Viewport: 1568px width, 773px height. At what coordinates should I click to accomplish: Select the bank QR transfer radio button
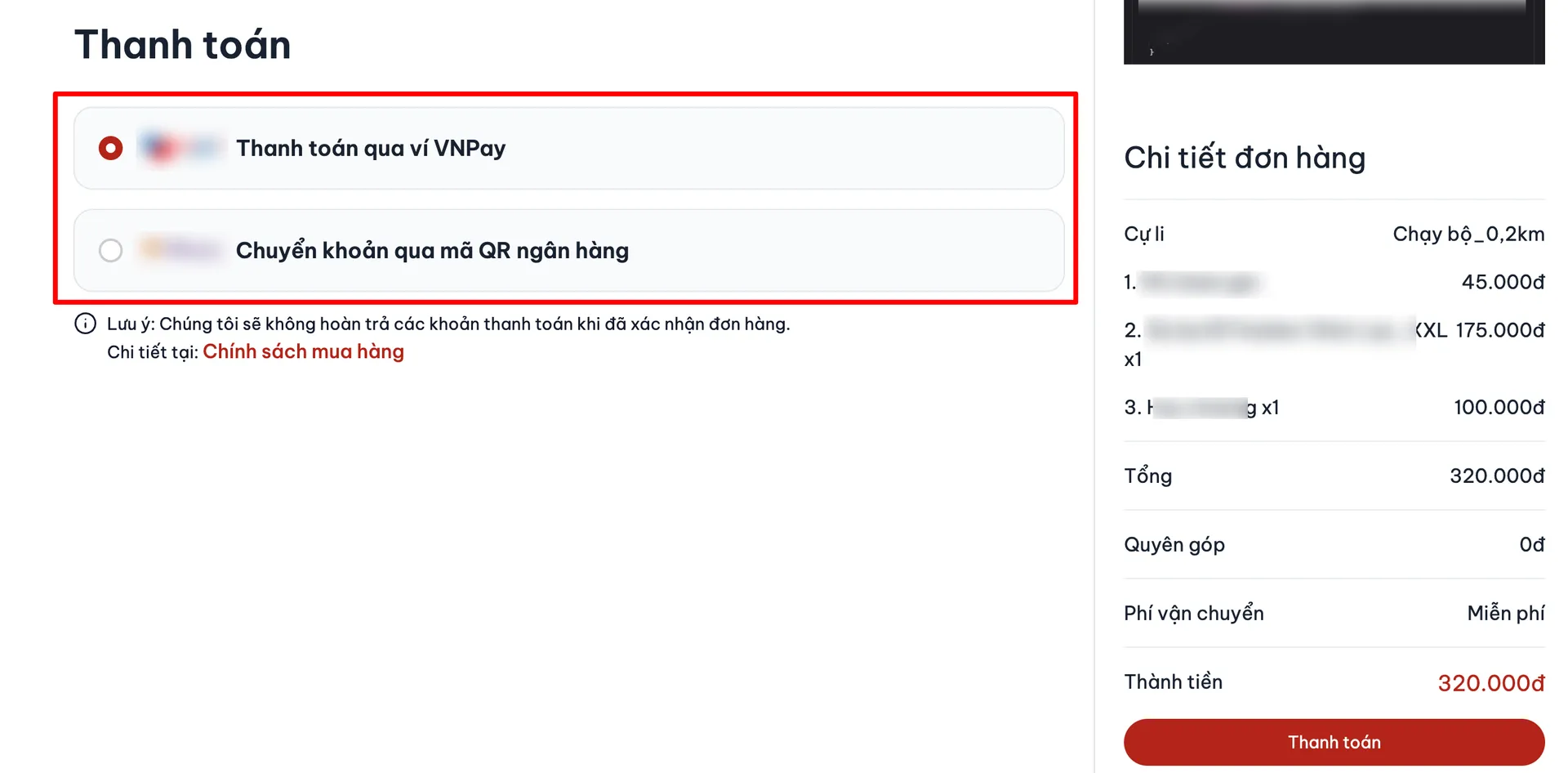tap(110, 250)
